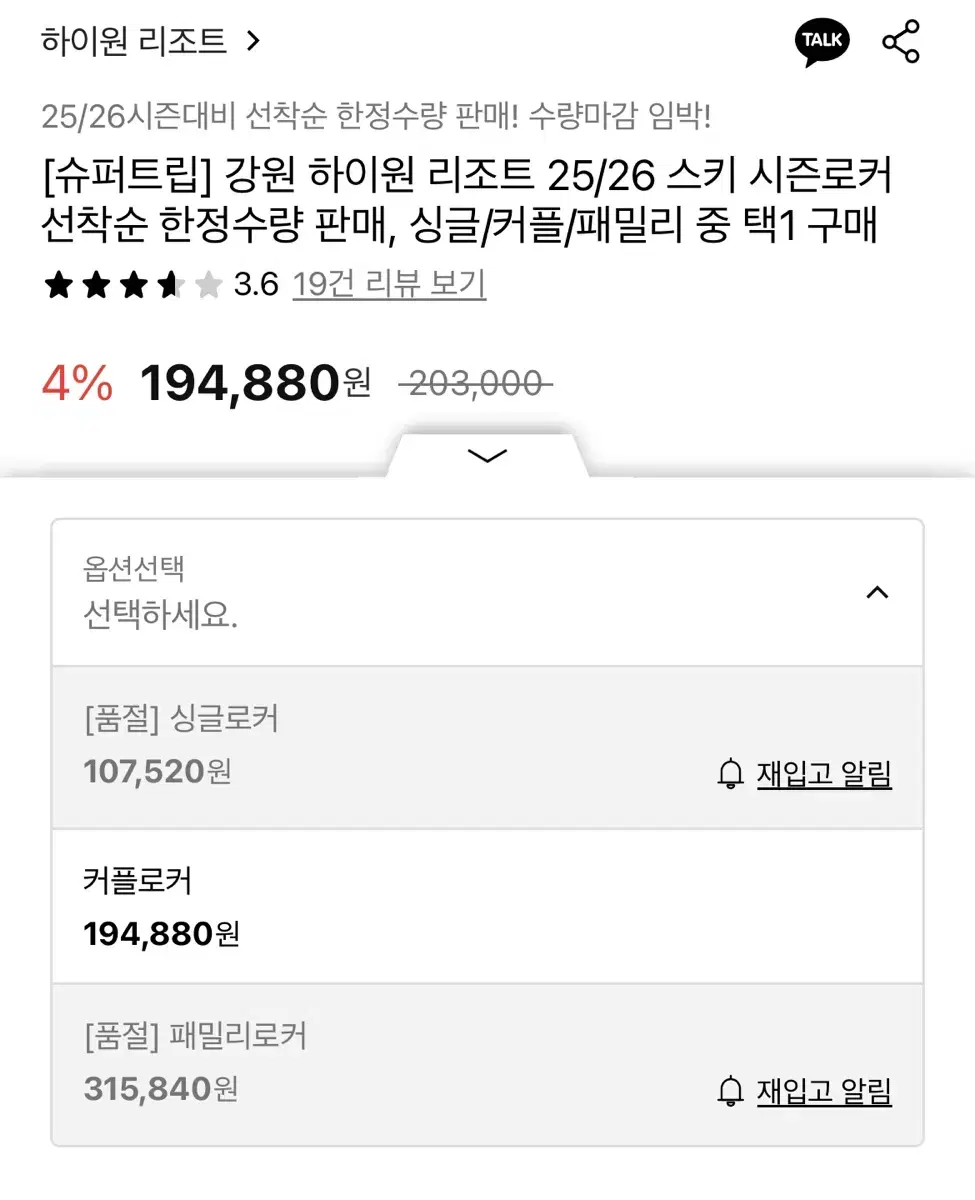Open the 하이원 리조트 brand page
975x1200 pixels.
134,42
